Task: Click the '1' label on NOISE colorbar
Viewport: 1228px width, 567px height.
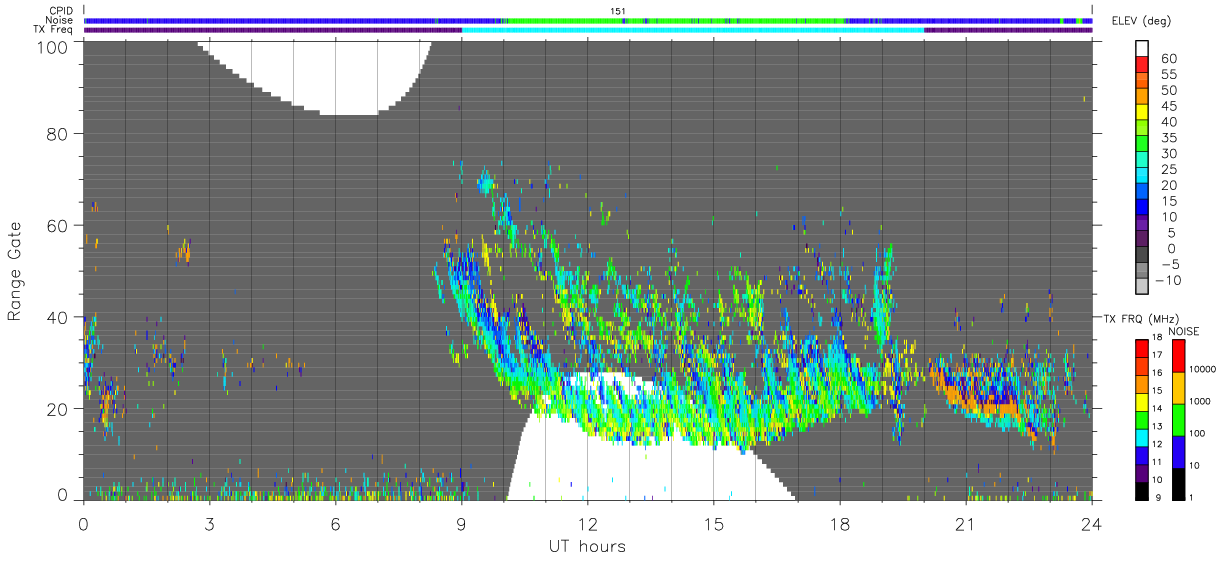Action: 1189,496
